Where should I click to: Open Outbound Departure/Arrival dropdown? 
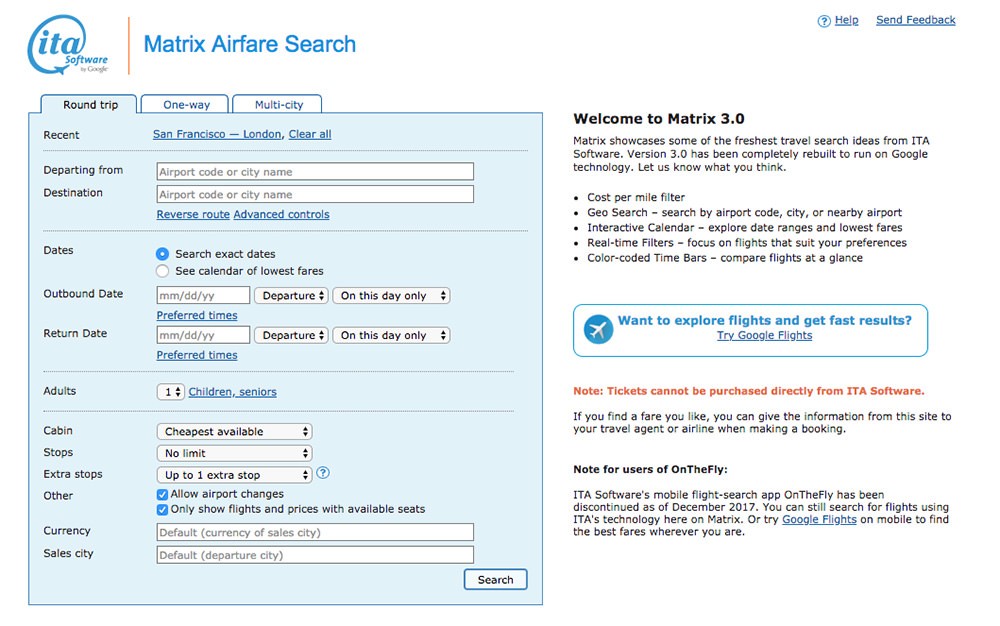pyautogui.click(x=291, y=296)
